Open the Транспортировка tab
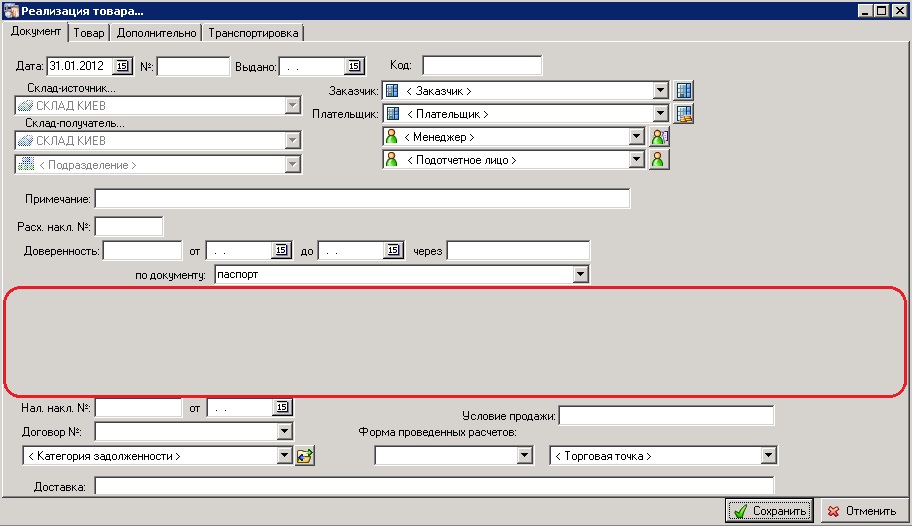 tap(253, 33)
